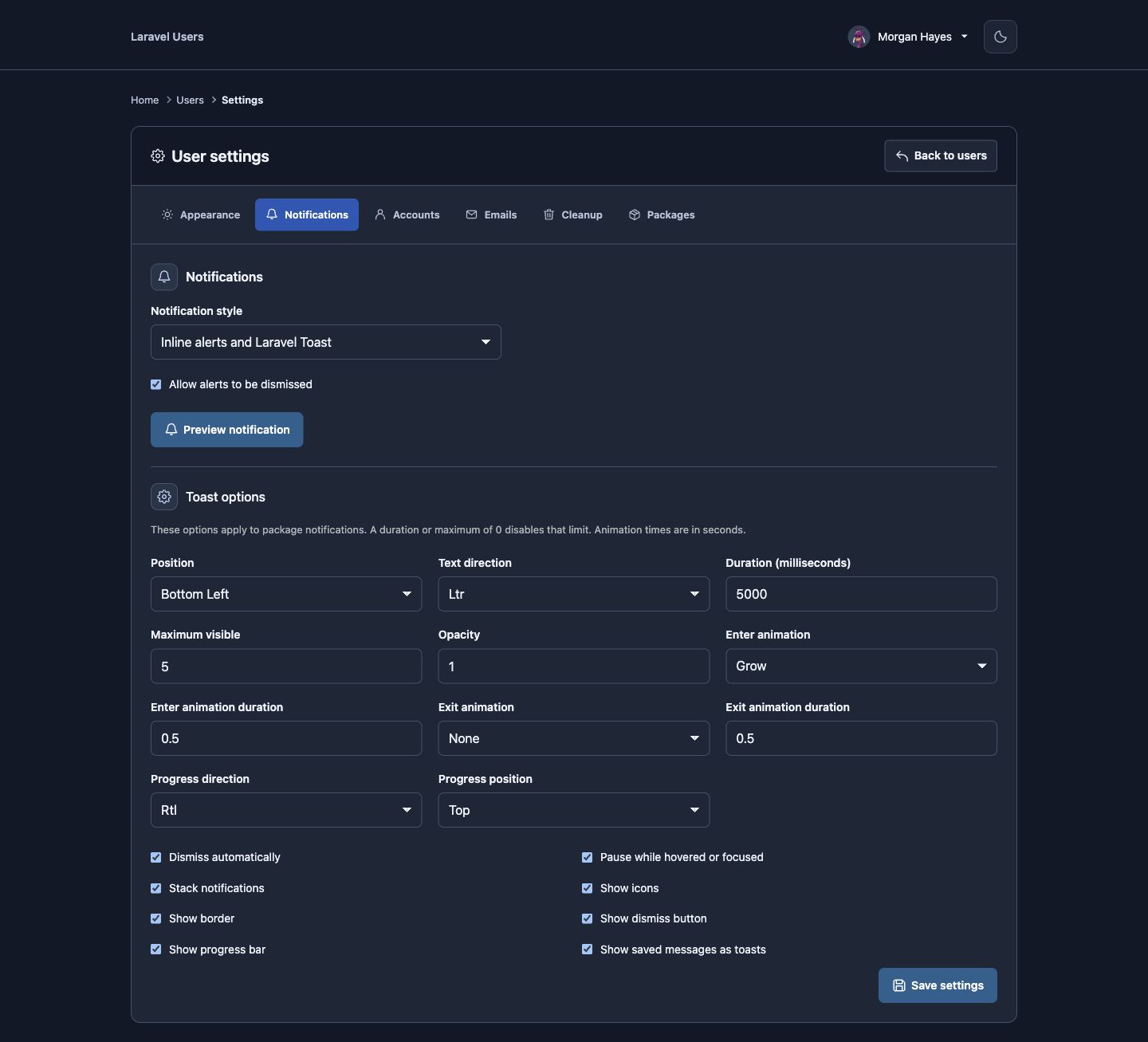
Task: Toggle Stack notifications checkbox
Action: pos(156,888)
